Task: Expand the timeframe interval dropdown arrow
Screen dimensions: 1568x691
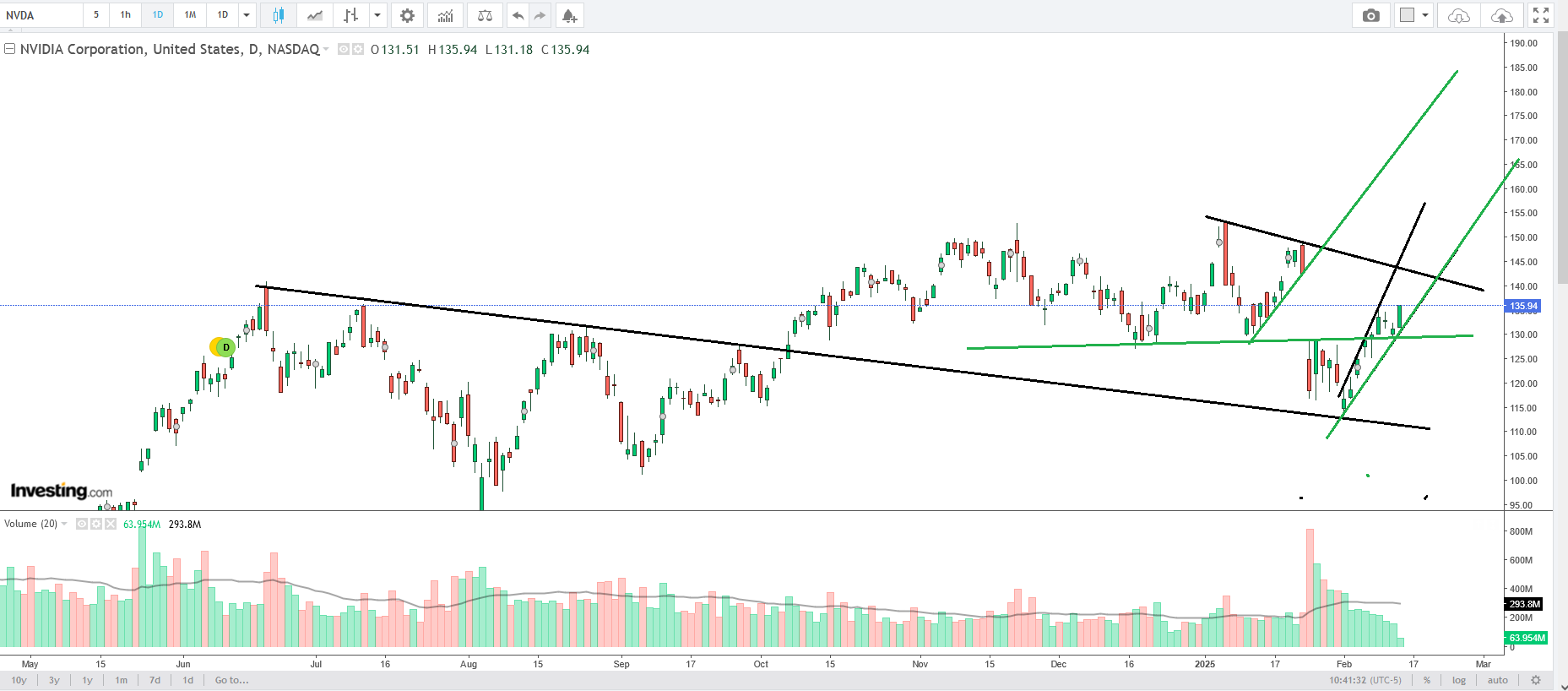Action: click(247, 15)
